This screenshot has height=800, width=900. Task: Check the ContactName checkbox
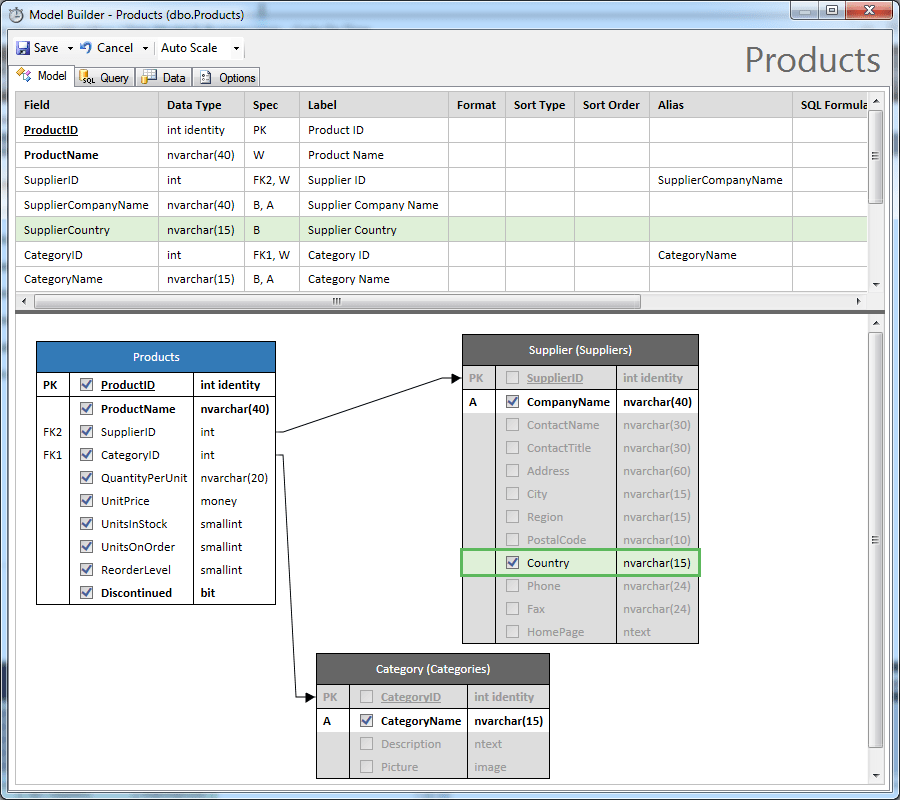pos(513,425)
